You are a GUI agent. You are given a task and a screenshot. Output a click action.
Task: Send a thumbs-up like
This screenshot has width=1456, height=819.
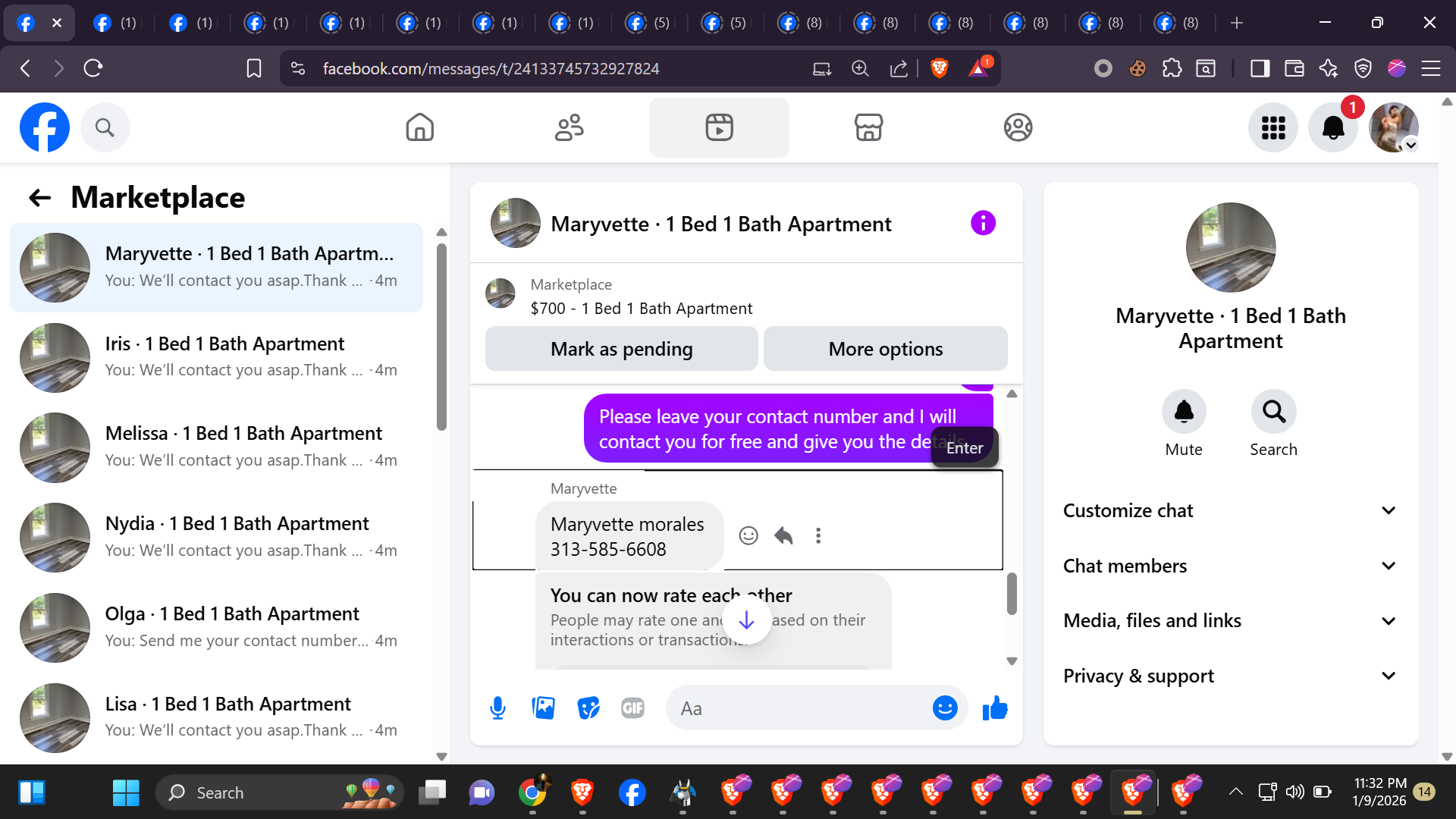[994, 708]
